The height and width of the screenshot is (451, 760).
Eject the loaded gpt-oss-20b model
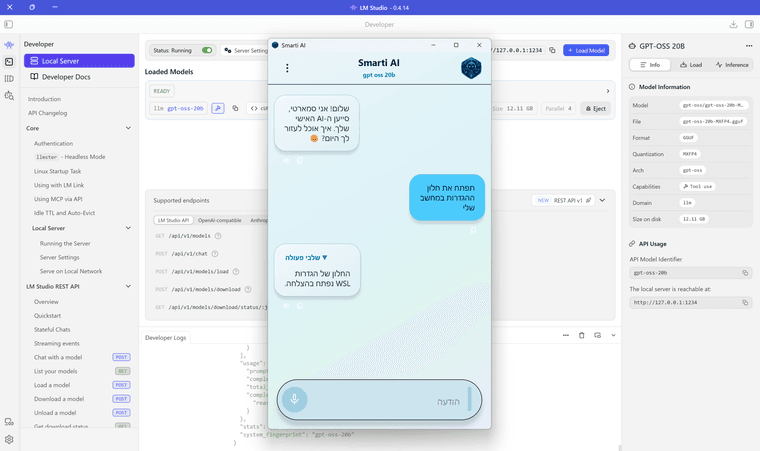click(596, 108)
